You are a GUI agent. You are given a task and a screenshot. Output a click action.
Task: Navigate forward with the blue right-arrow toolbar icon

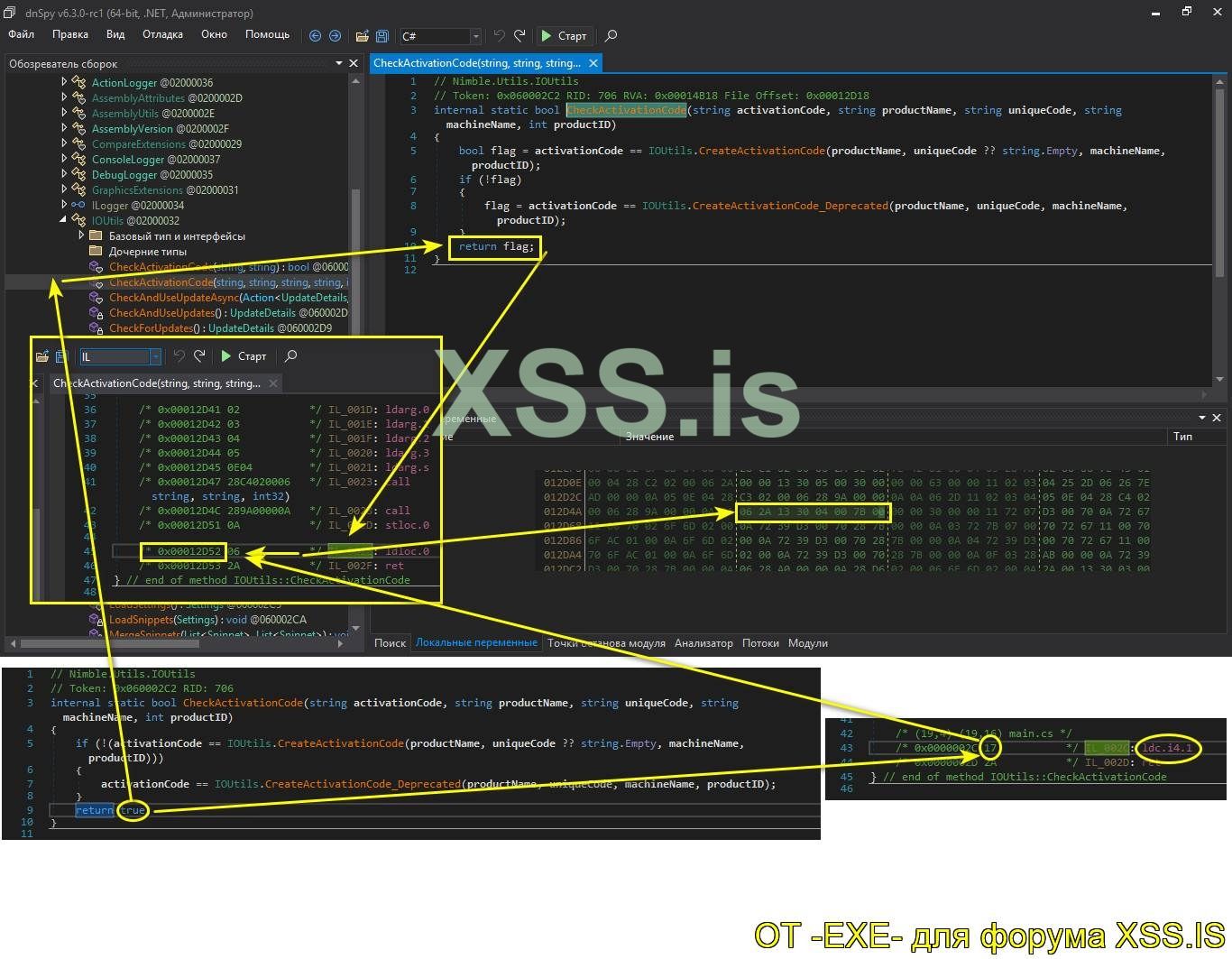tap(335, 36)
